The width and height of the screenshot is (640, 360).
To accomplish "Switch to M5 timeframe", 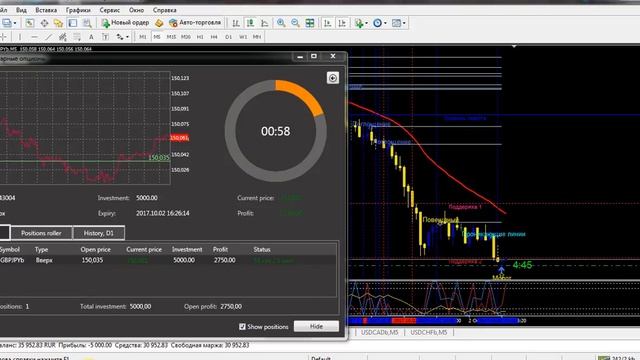I will click(x=157, y=37).
